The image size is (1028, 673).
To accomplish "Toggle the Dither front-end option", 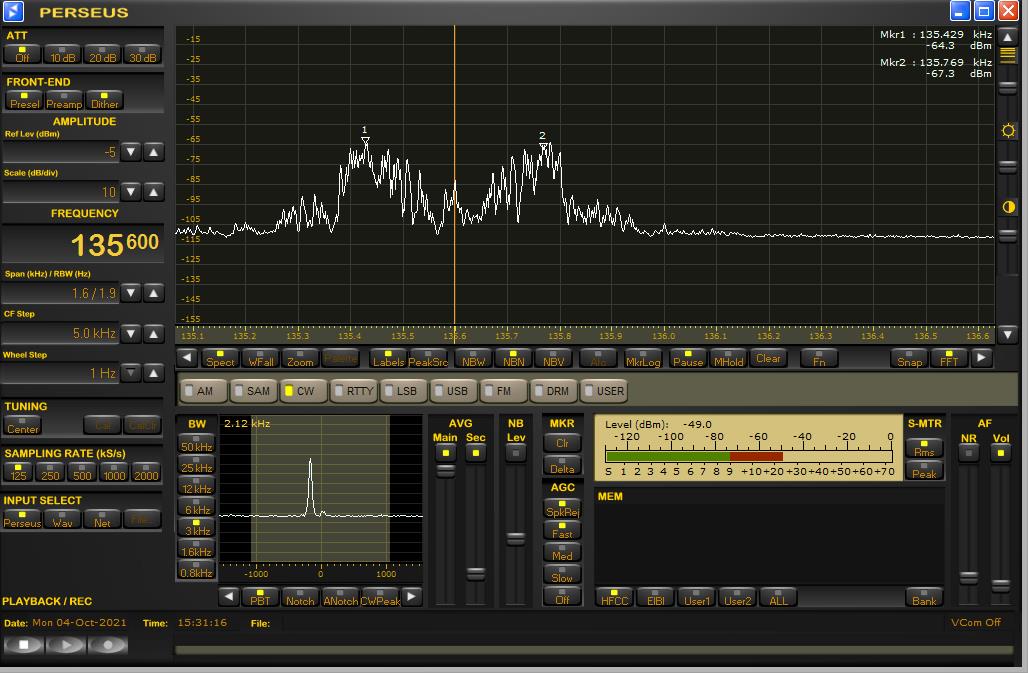I will point(104,100).
